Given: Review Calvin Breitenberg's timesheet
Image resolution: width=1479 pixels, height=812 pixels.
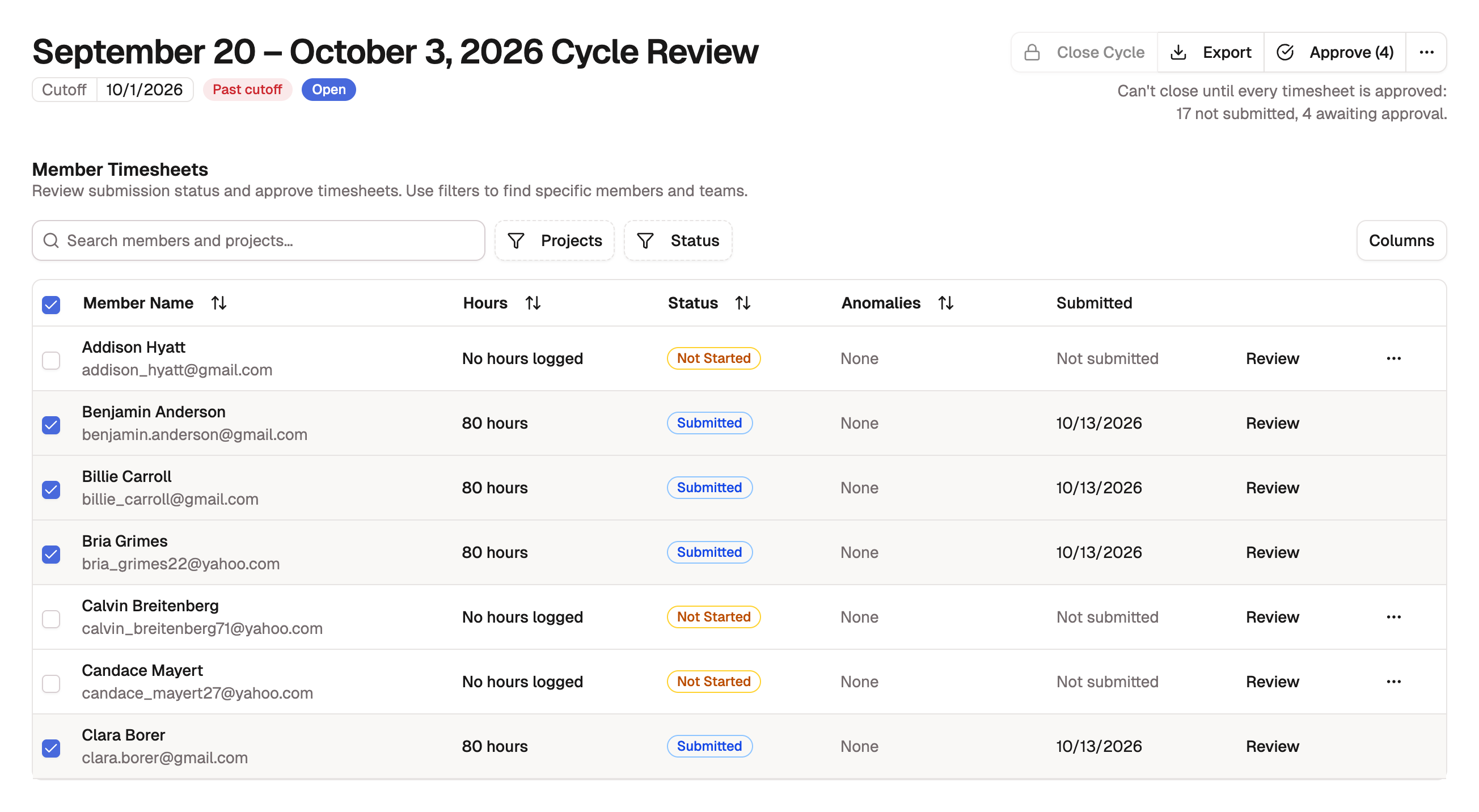Looking at the screenshot, I should [x=1272, y=617].
